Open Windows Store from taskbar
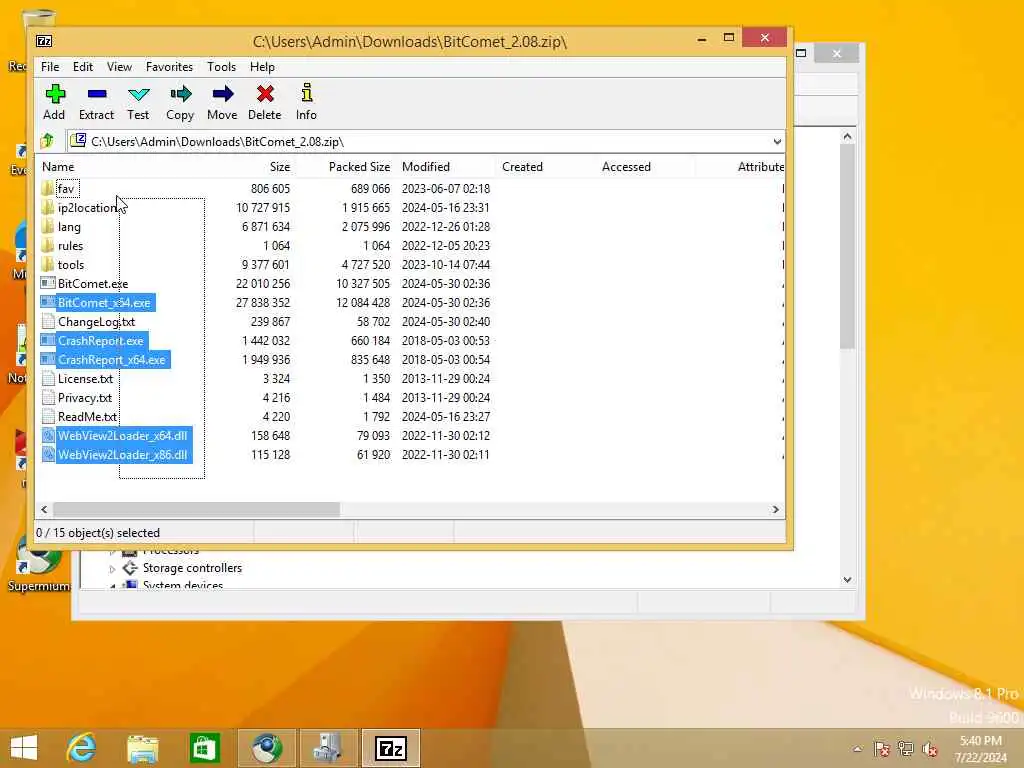1024x768 pixels. (x=204, y=748)
